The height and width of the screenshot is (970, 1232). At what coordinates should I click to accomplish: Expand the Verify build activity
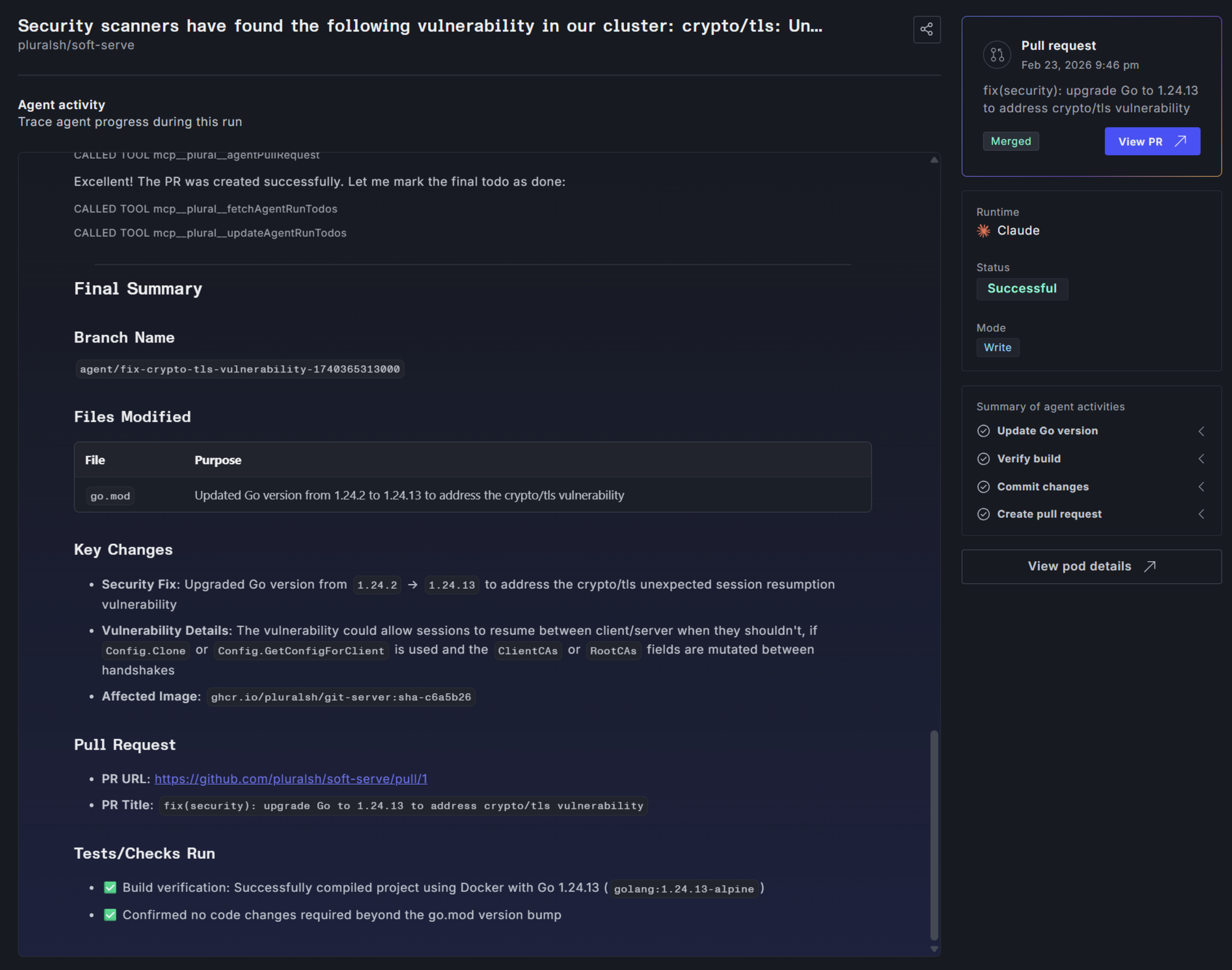(1202, 459)
